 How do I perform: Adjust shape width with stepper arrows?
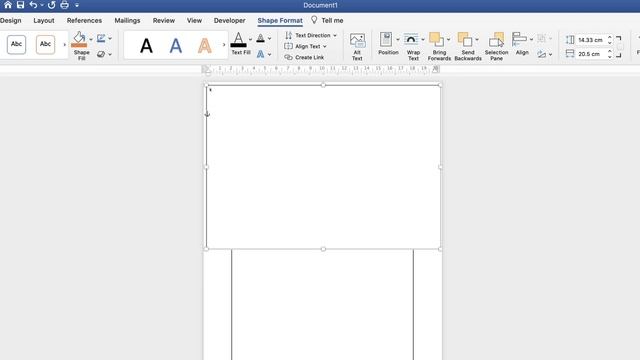click(610, 54)
